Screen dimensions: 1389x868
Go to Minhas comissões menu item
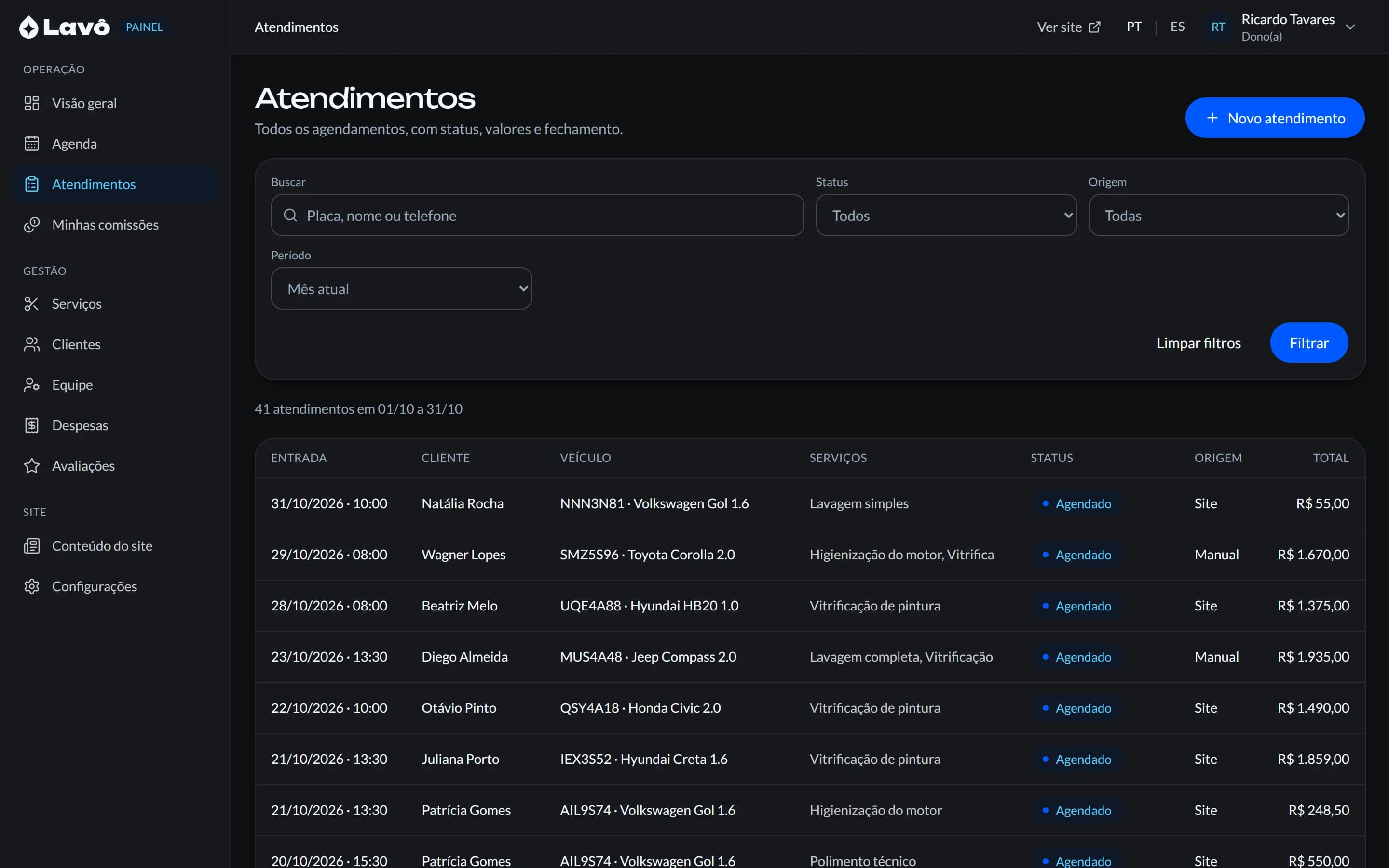click(115, 224)
